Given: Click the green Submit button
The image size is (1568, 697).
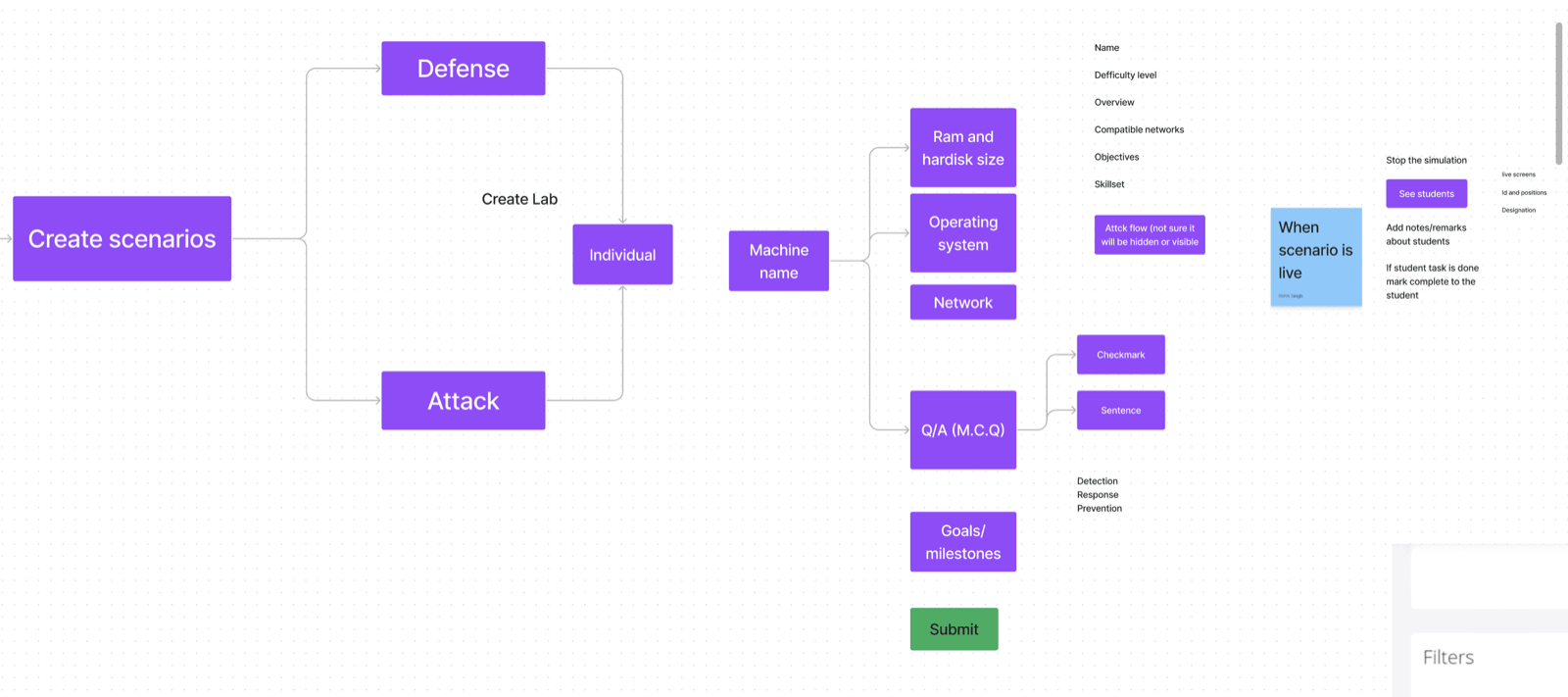Looking at the screenshot, I should 954,629.
